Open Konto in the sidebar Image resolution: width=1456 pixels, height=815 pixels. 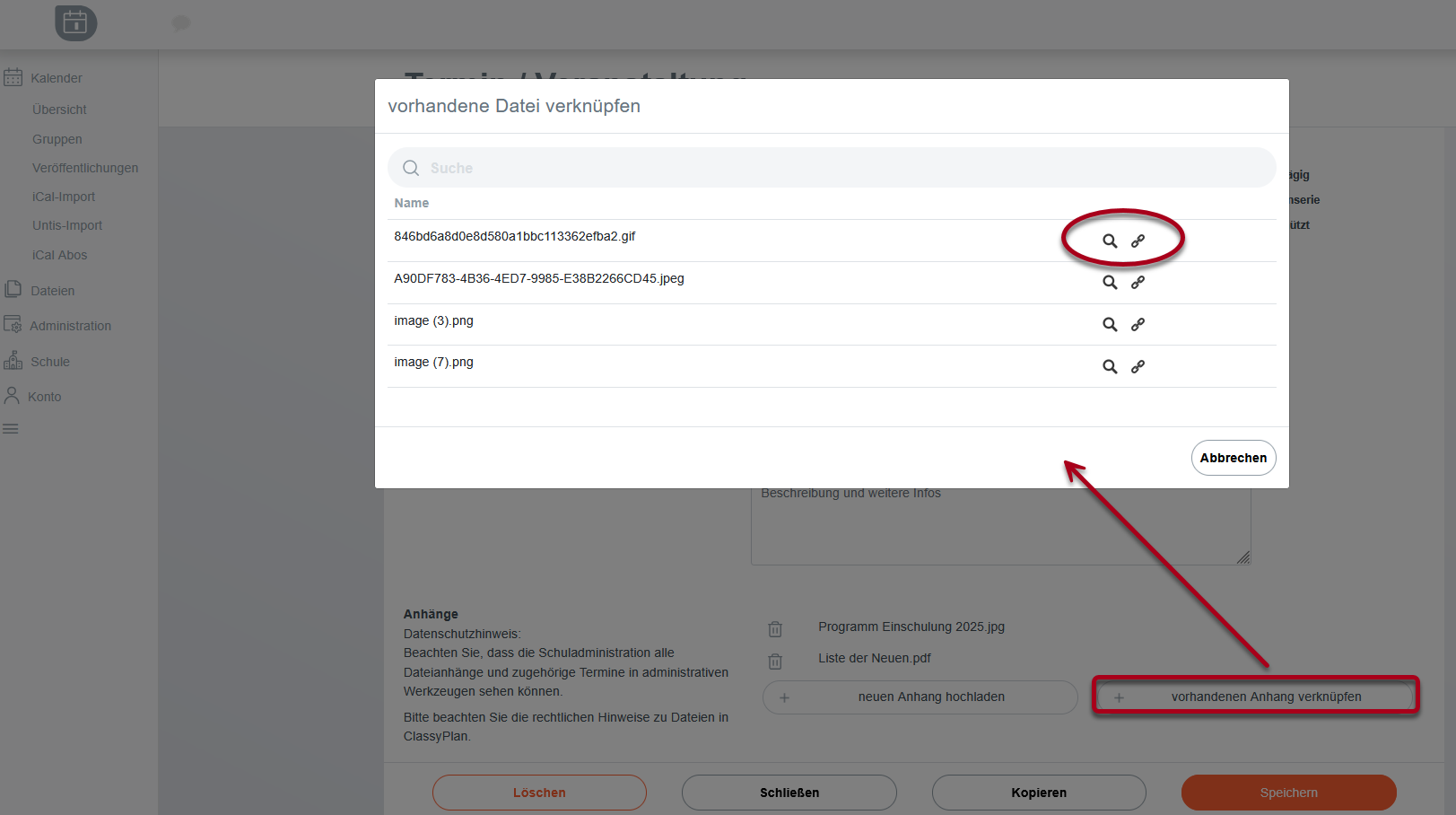44,397
